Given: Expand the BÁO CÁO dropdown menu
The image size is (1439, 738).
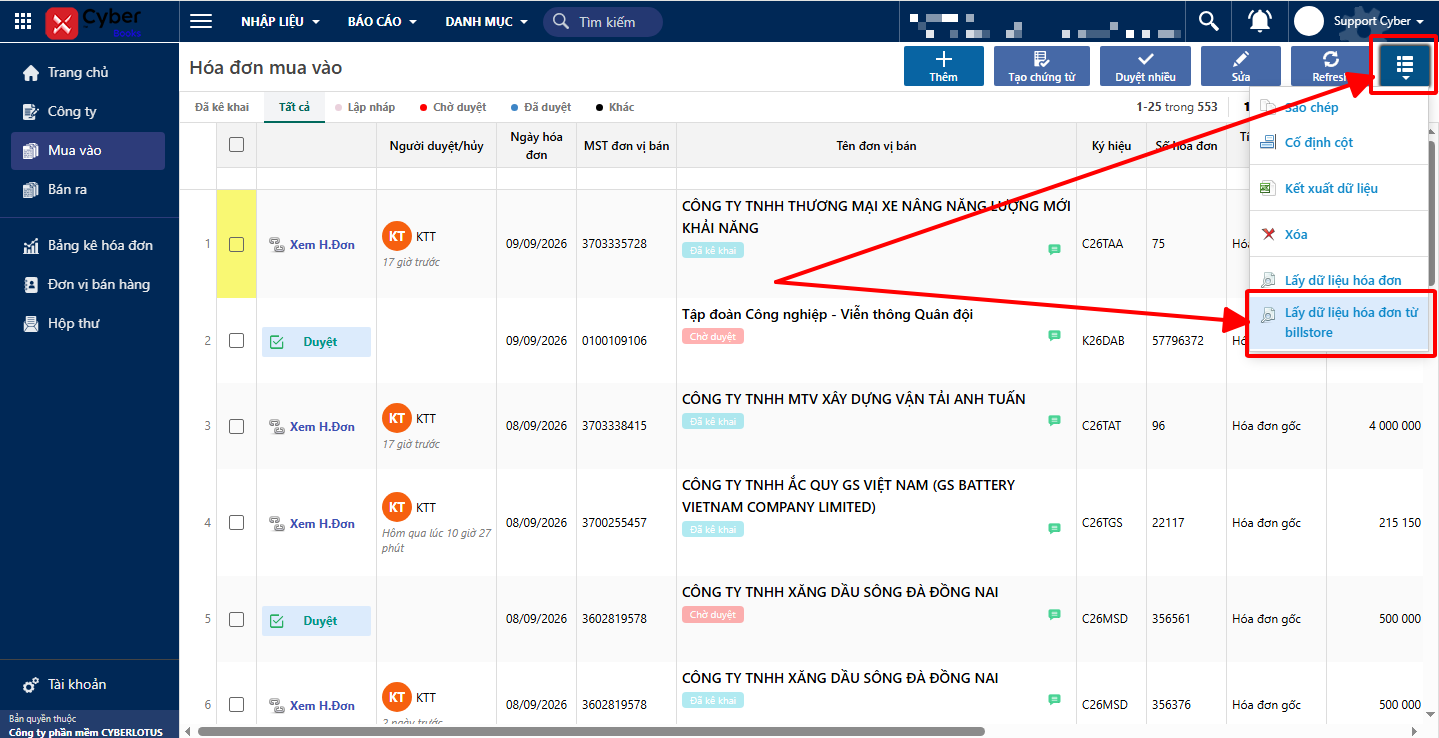Looking at the screenshot, I should coord(382,21).
